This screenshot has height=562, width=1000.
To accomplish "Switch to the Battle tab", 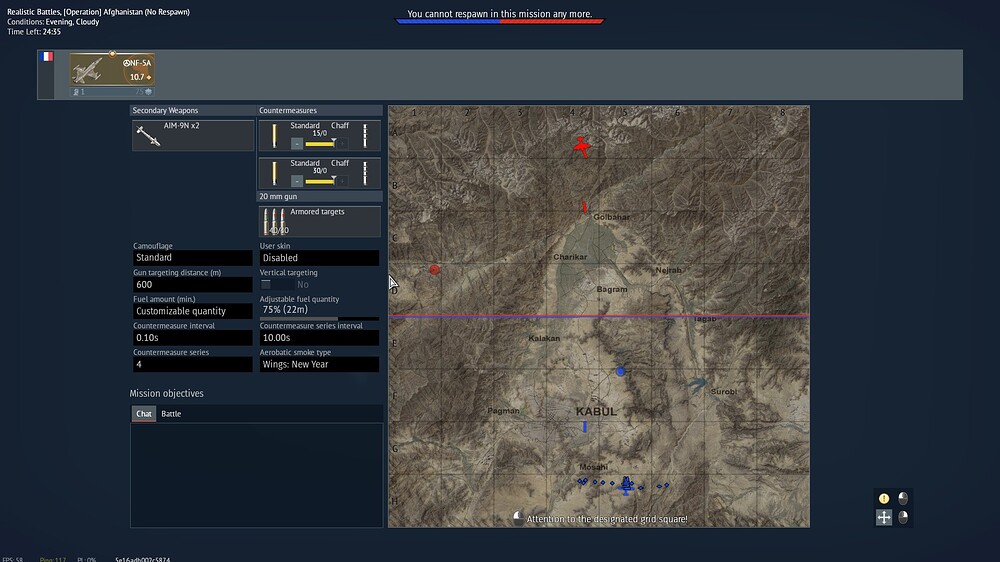I will click(x=171, y=414).
